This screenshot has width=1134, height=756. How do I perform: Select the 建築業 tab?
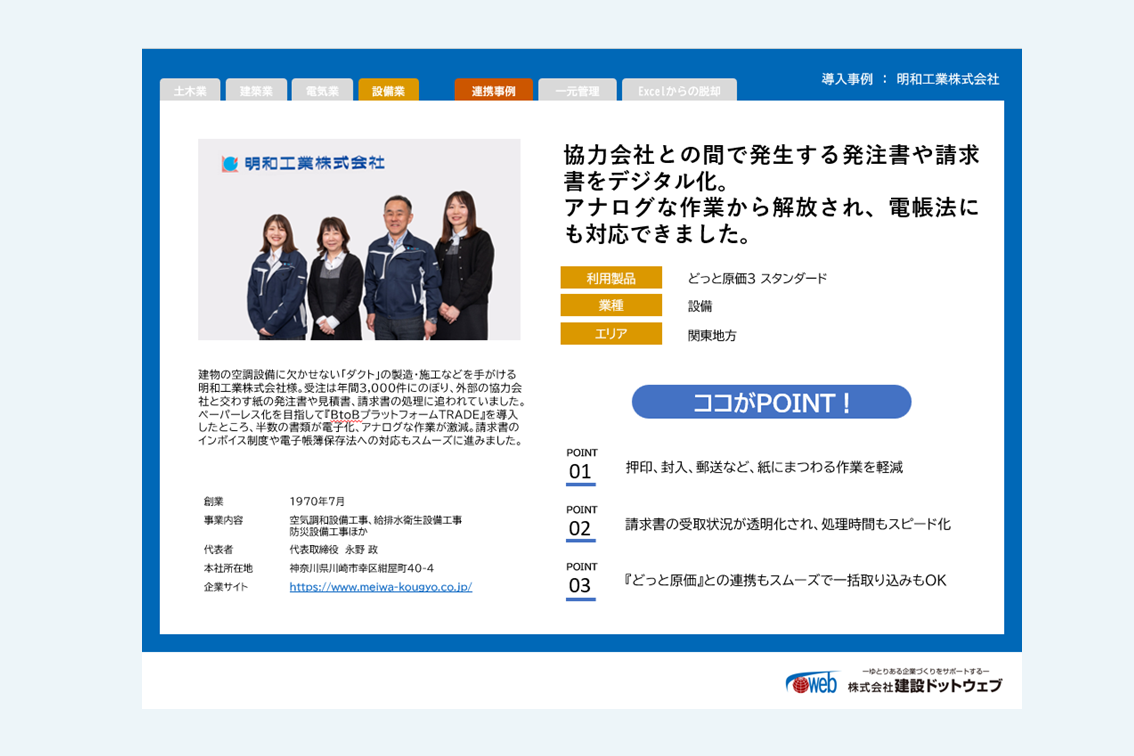[256, 90]
